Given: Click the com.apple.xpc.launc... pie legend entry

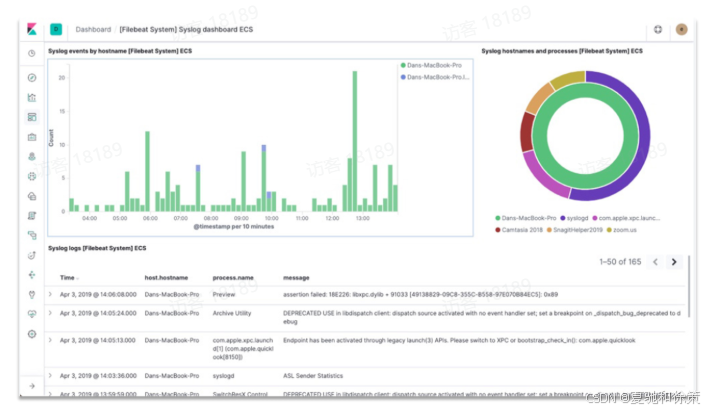Looking at the screenshot, I should [626, 218].
